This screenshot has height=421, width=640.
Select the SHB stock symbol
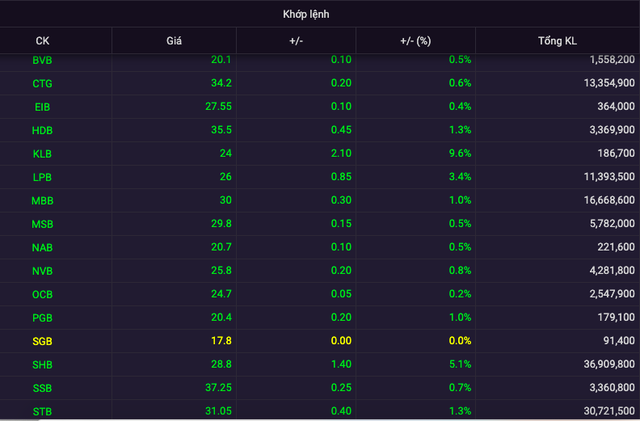click(42, 364)
